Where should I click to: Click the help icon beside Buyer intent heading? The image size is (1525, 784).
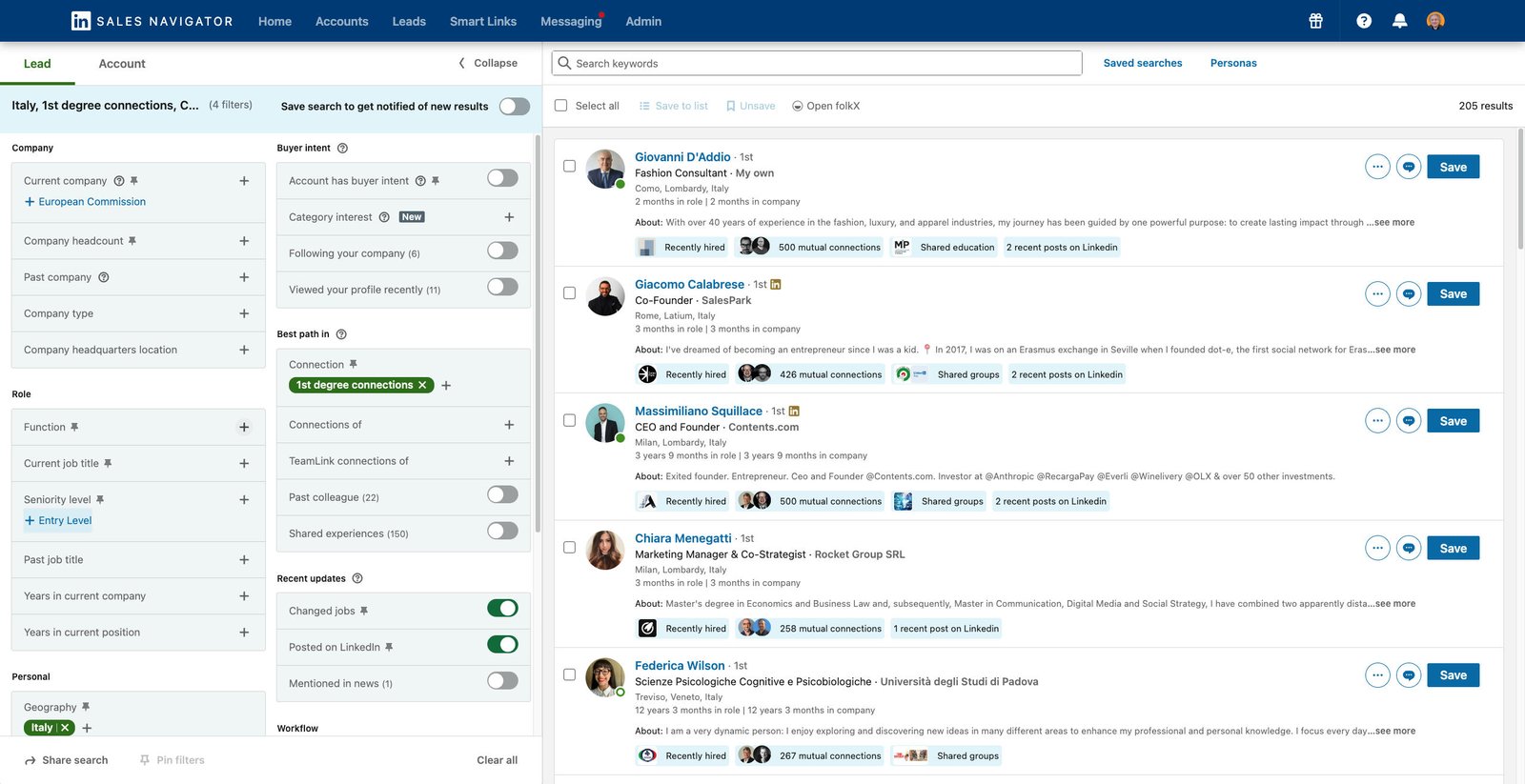point(342,149)
